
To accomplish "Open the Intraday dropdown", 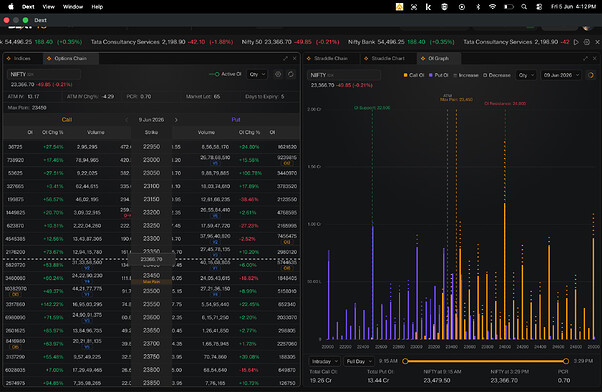I will click(x=324, y=361).
